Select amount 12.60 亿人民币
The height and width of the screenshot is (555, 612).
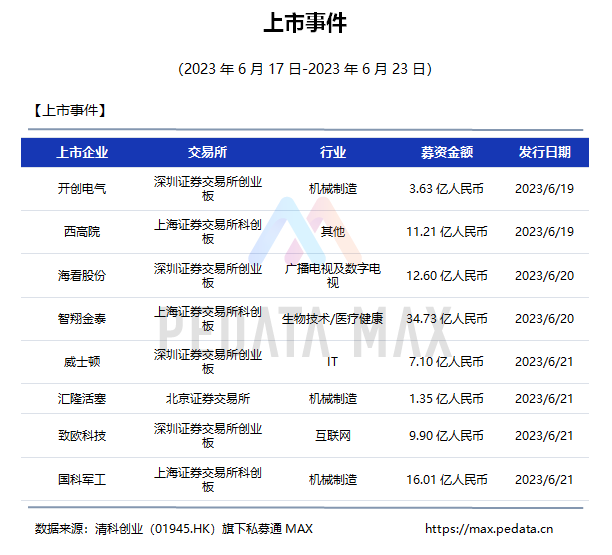tap(447, 276)
